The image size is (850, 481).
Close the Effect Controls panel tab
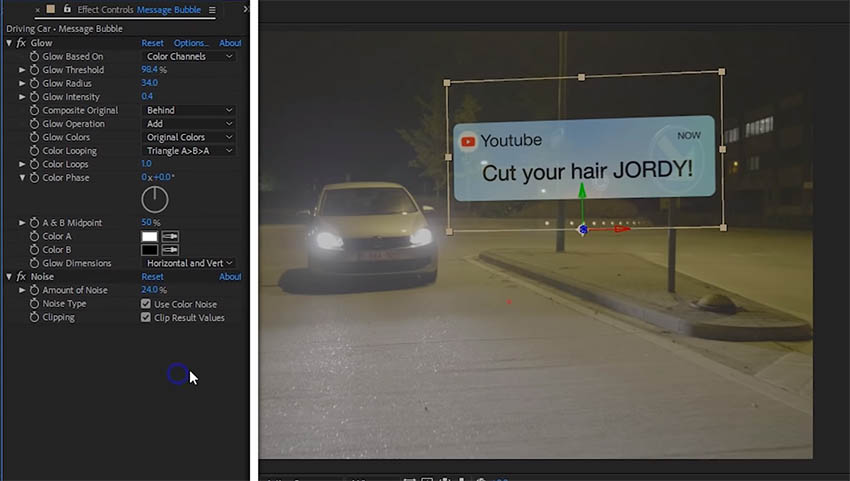coord(37,10)
